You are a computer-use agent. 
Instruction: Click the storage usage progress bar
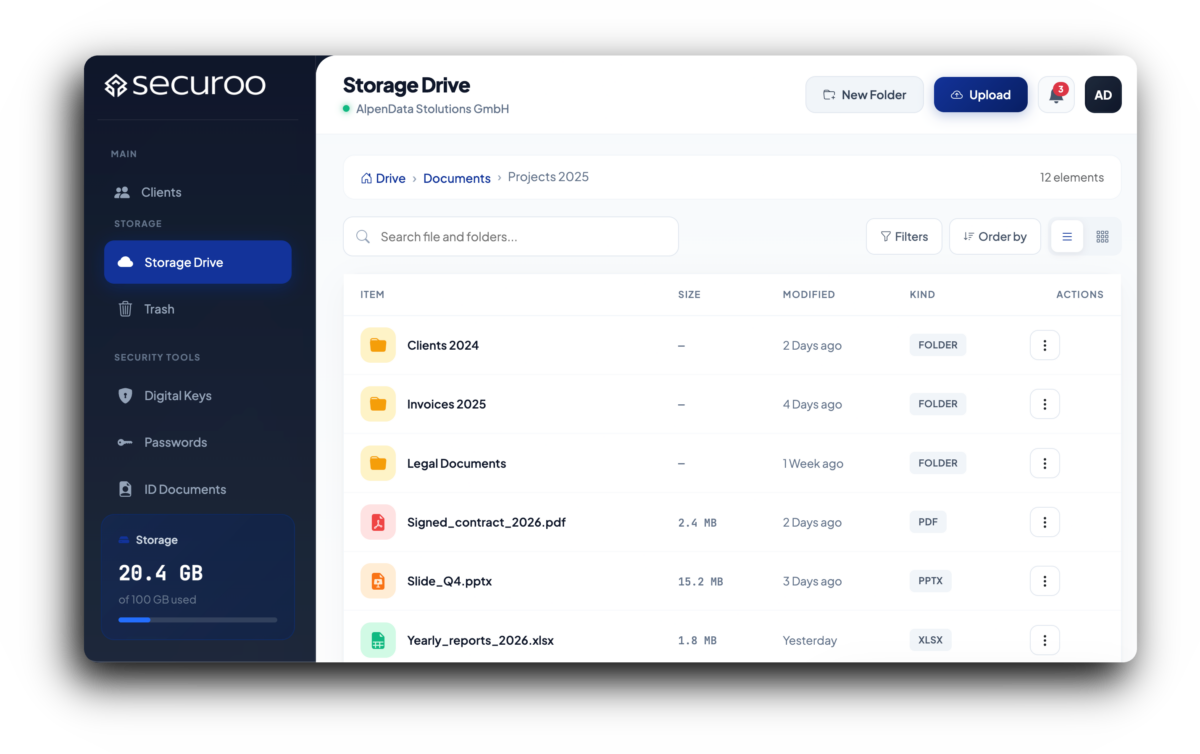197,620
